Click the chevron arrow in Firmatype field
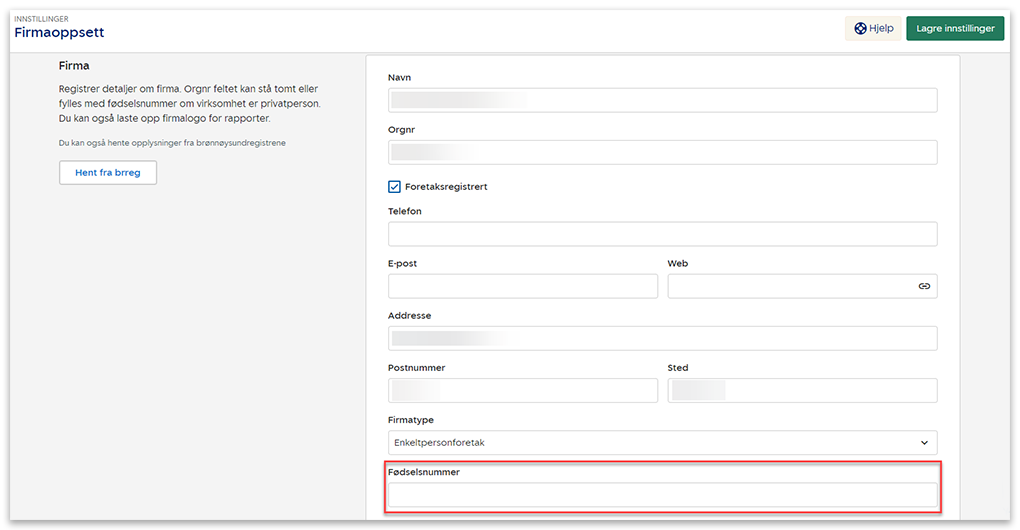 click(924, 442)
